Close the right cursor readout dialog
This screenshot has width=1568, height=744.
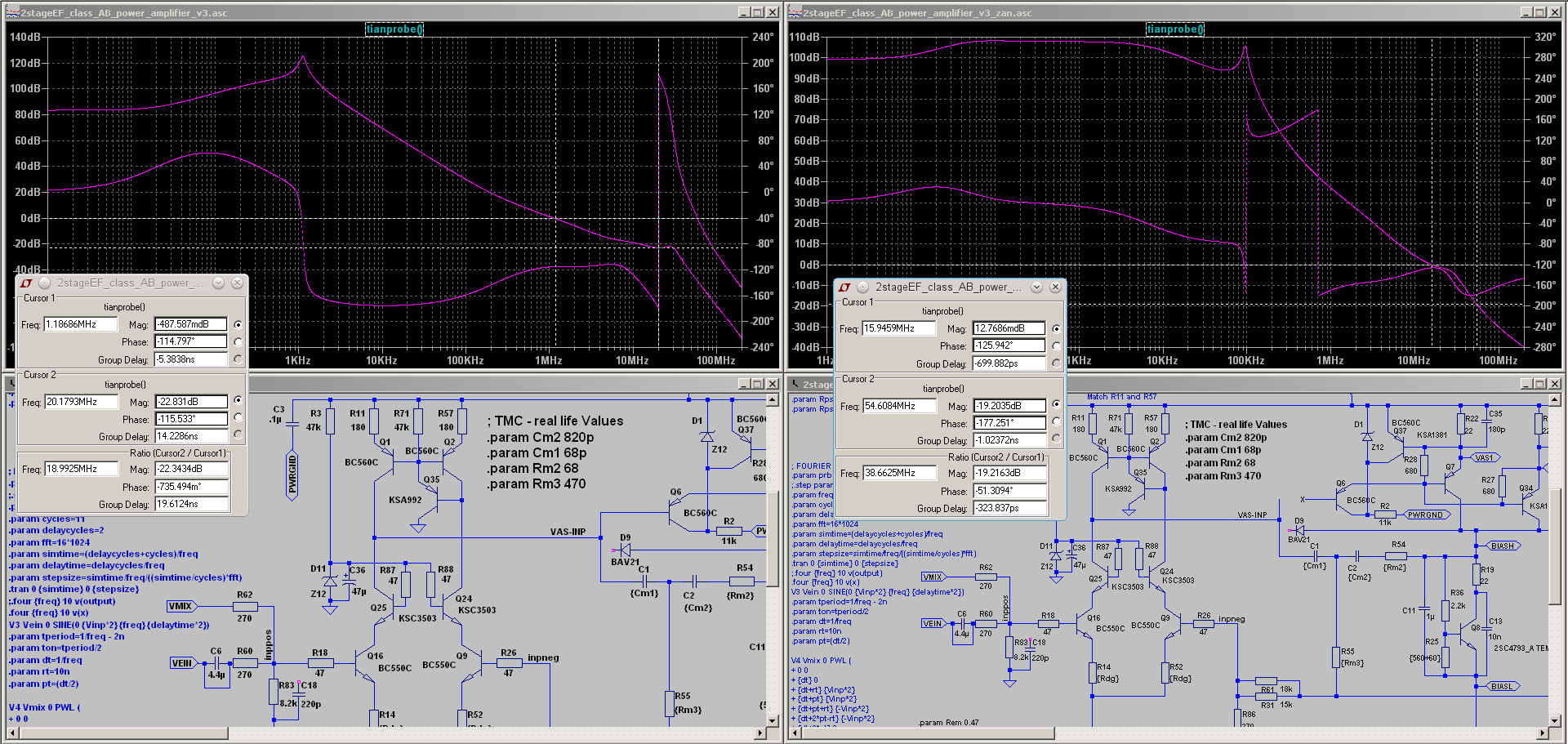(x=1055, y=287)
